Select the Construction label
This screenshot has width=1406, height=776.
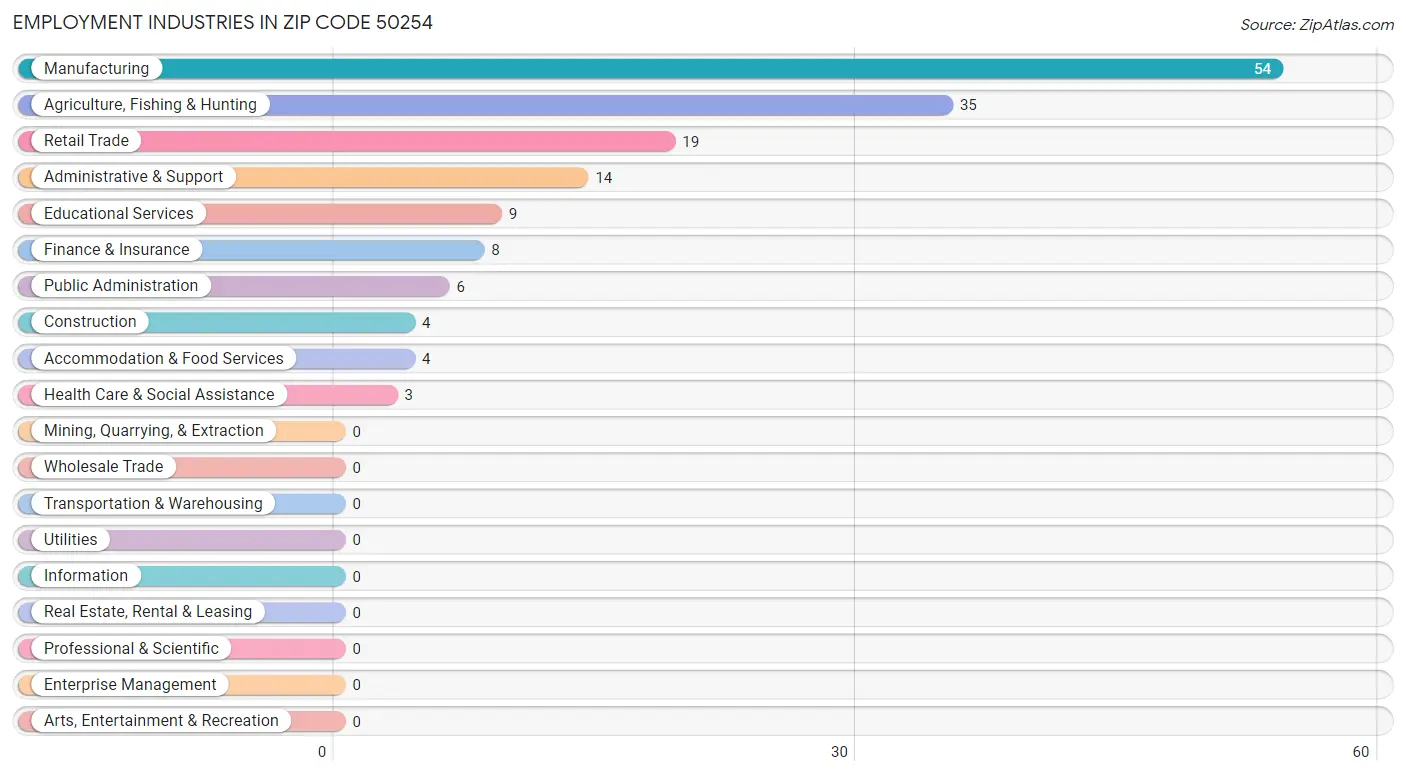click(90, 321)
